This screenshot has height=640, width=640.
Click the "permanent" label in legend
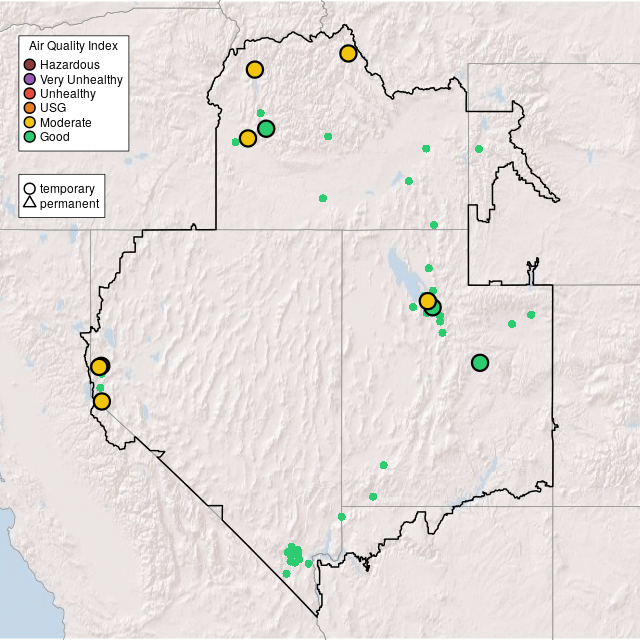(x=69, y=204)
